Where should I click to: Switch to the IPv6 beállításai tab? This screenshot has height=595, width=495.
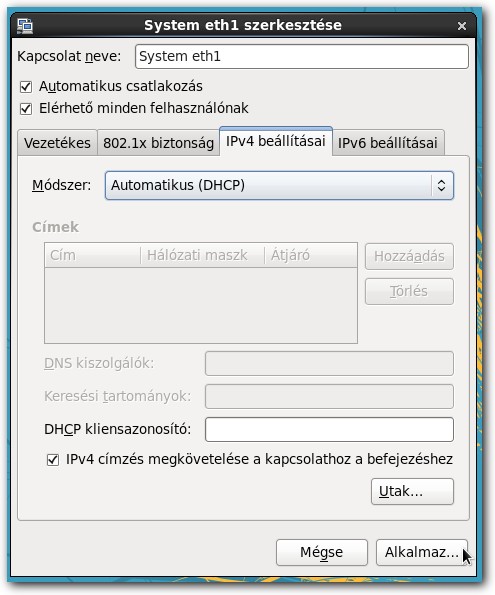pos(388,143)
